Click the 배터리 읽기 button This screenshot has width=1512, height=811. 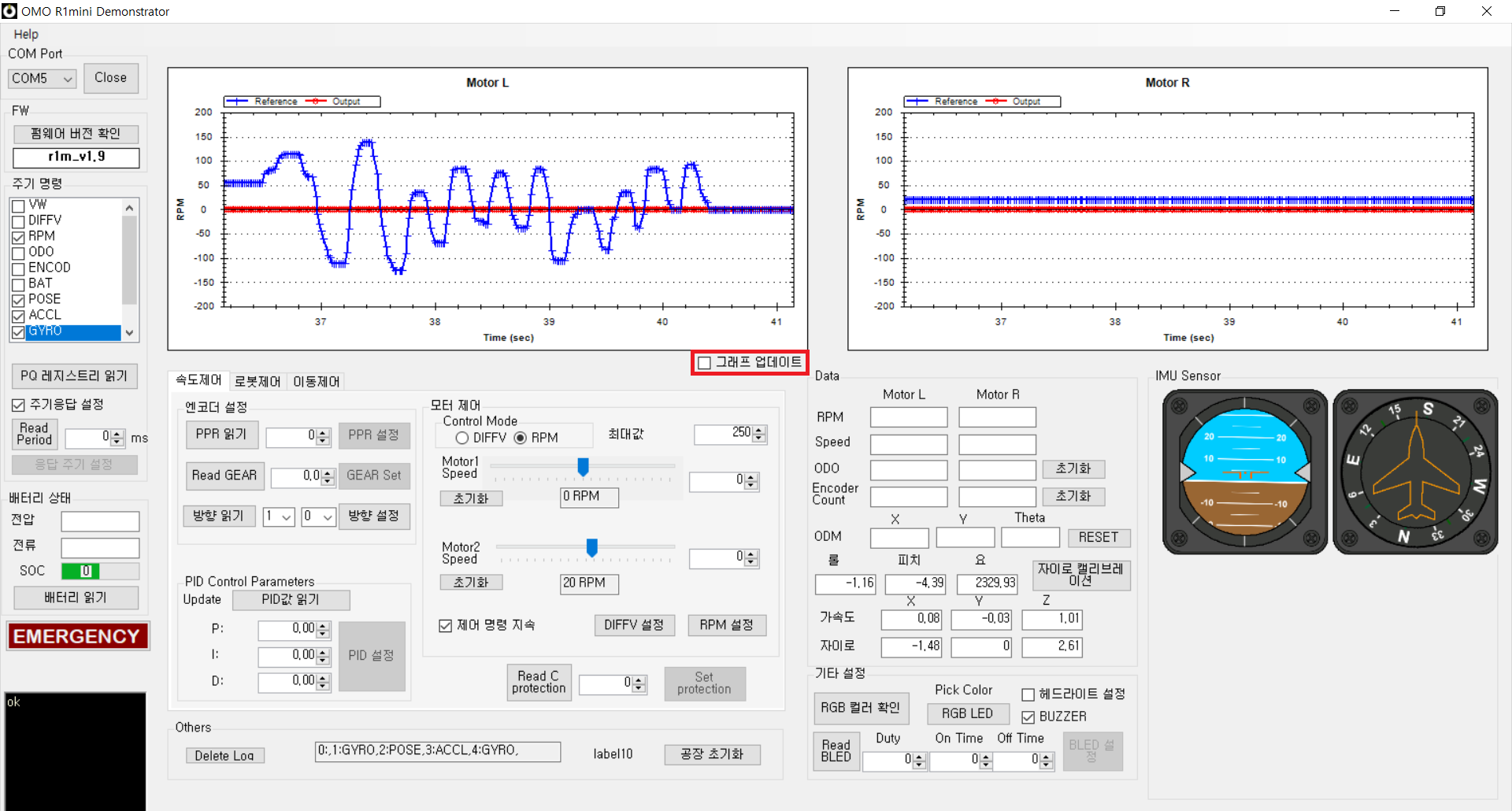(x=76, y=598)
